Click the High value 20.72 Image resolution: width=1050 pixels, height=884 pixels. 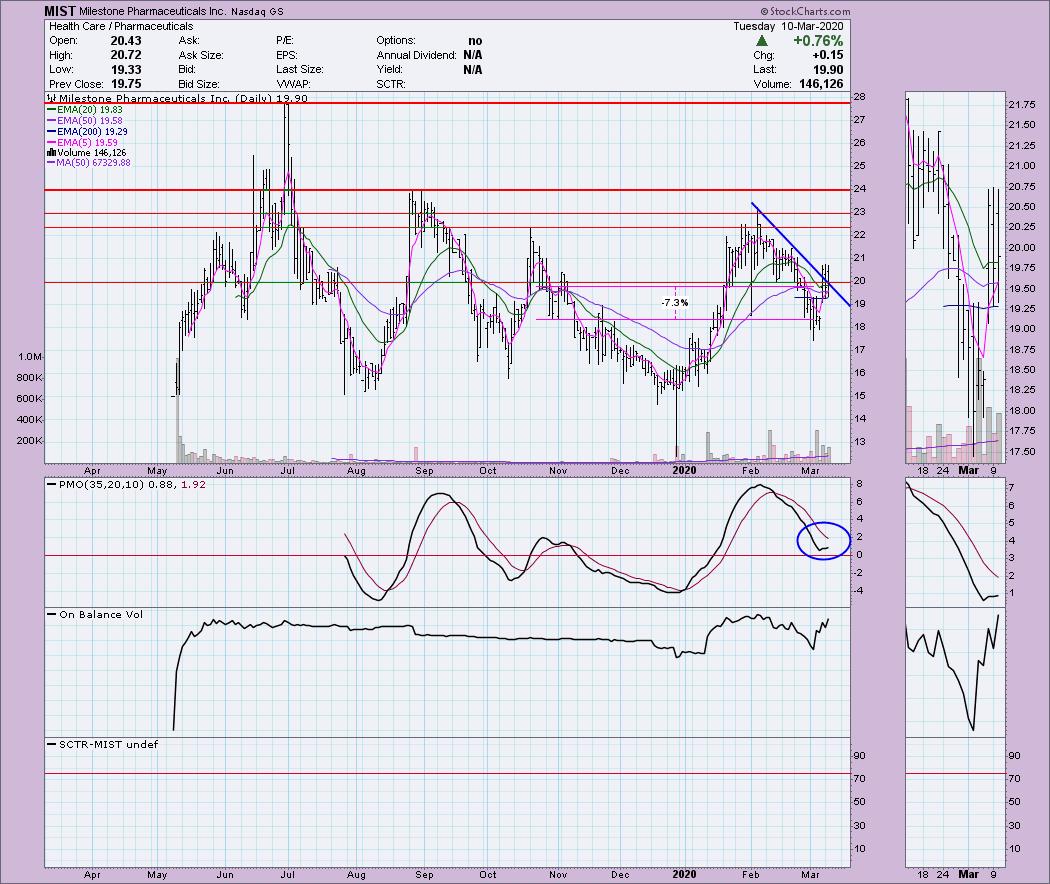126,55
